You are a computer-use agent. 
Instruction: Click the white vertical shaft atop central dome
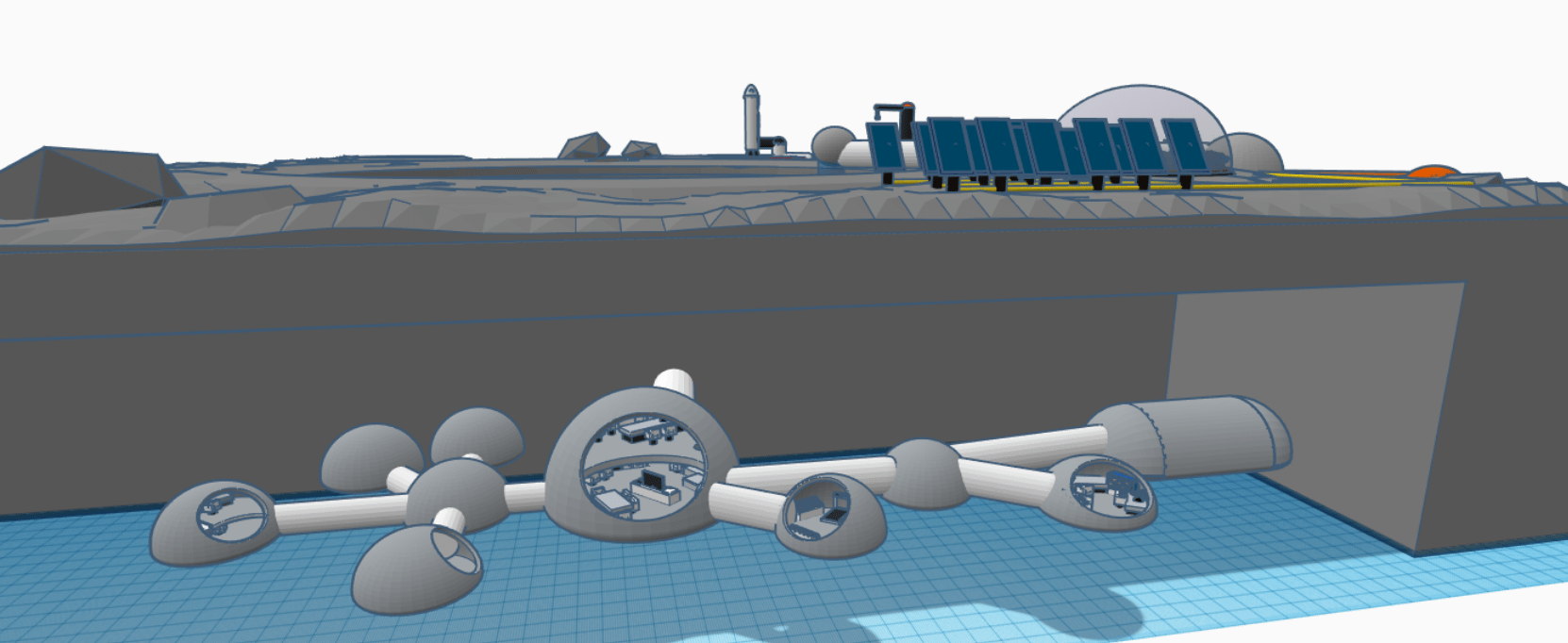point(675,380)
